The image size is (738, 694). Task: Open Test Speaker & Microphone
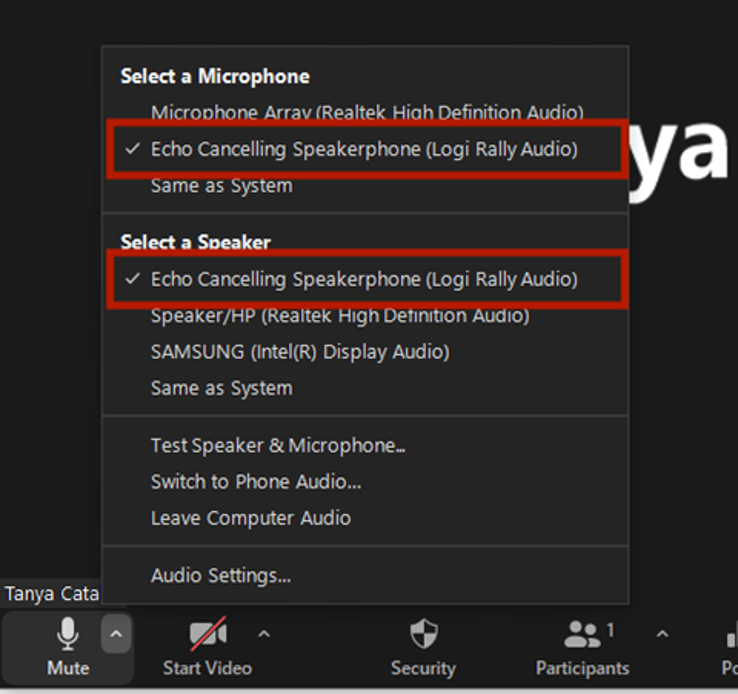coord(277,446)
